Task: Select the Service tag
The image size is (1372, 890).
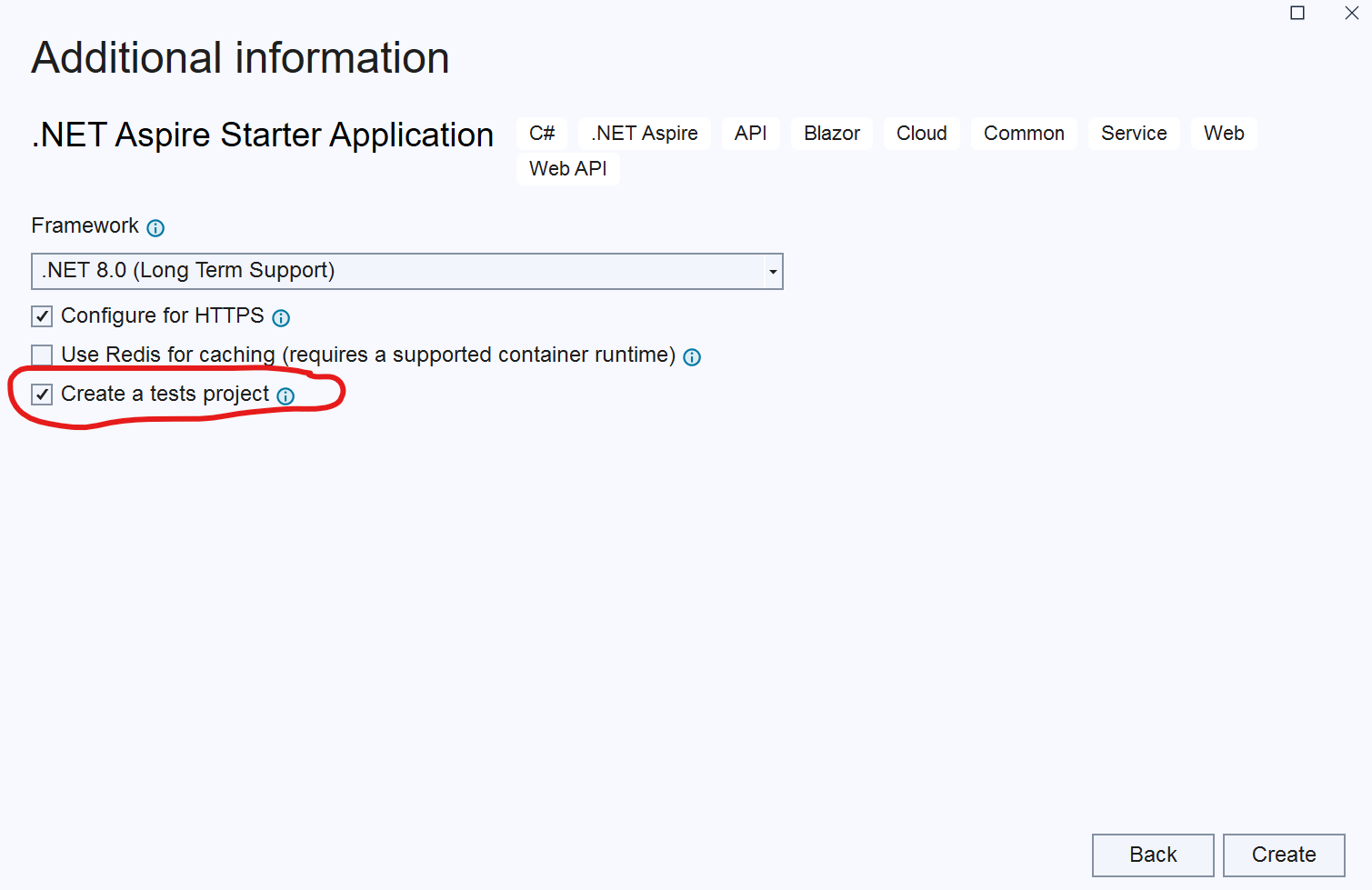Action: (1133, 133)
